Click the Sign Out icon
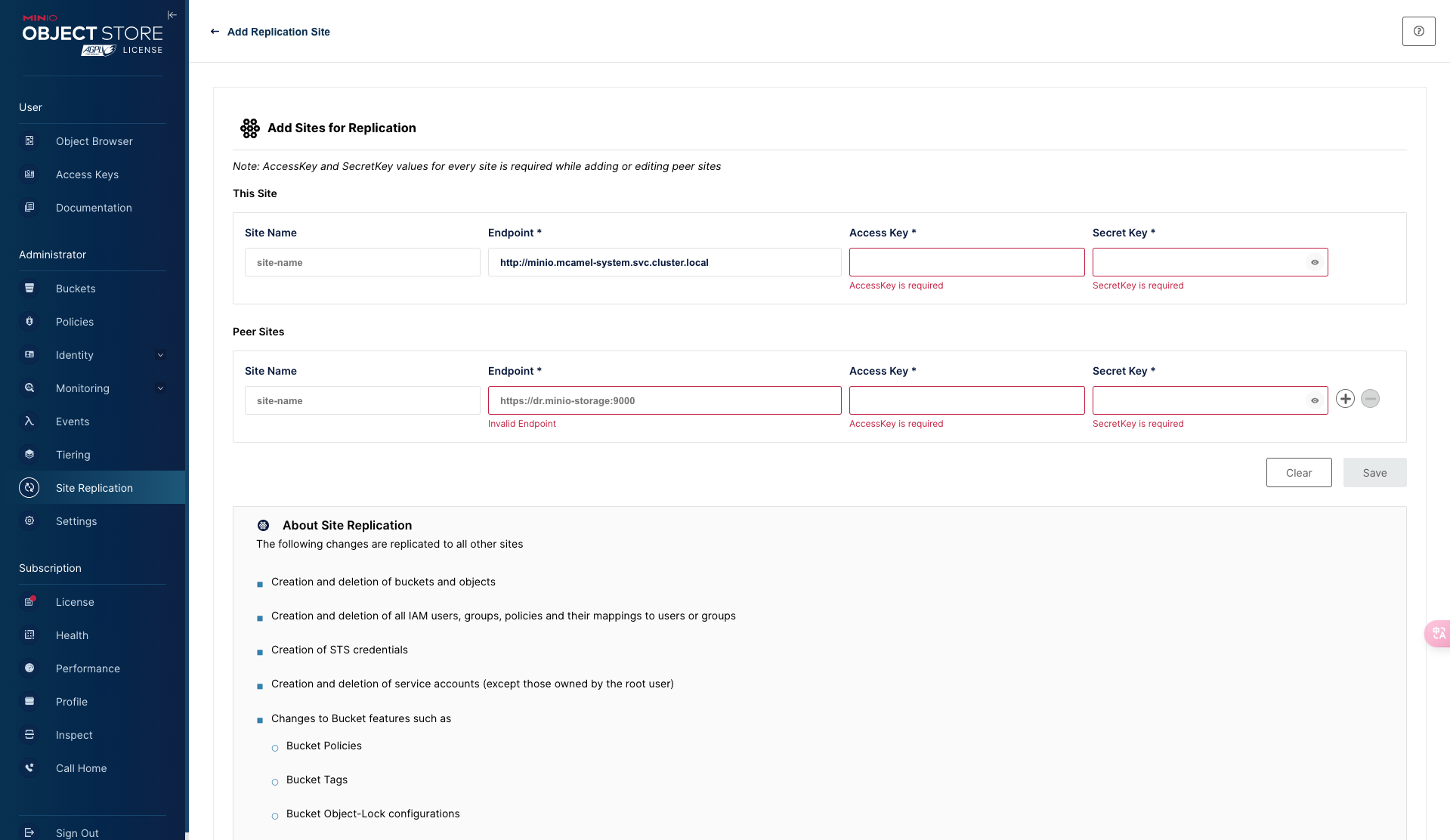This screenshot has width=1450, height=840. click(29, 832)
